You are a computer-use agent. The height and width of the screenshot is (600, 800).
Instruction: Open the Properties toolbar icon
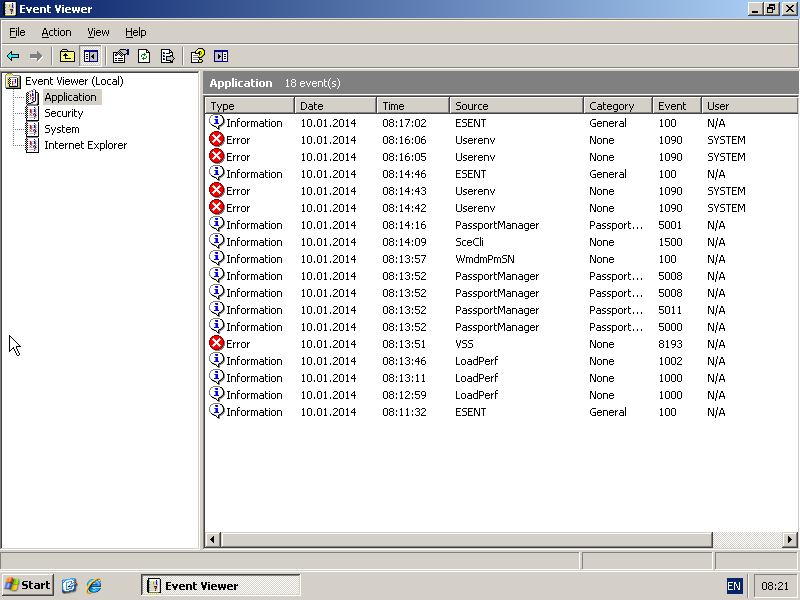pyautogui.click(x=120, y=56)
